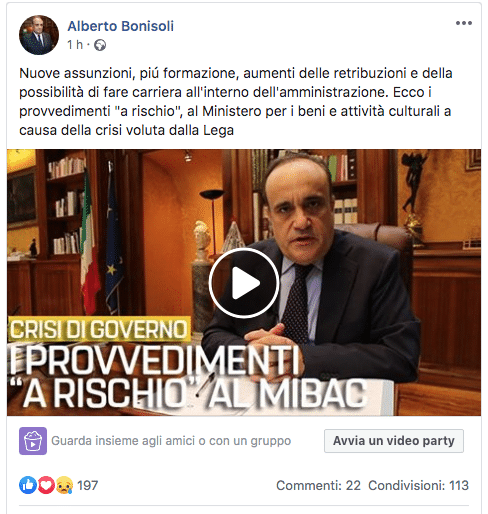
Task: Open the Commenti: 22 comments link
Action: pyautogui.click(x=318, y=485)
